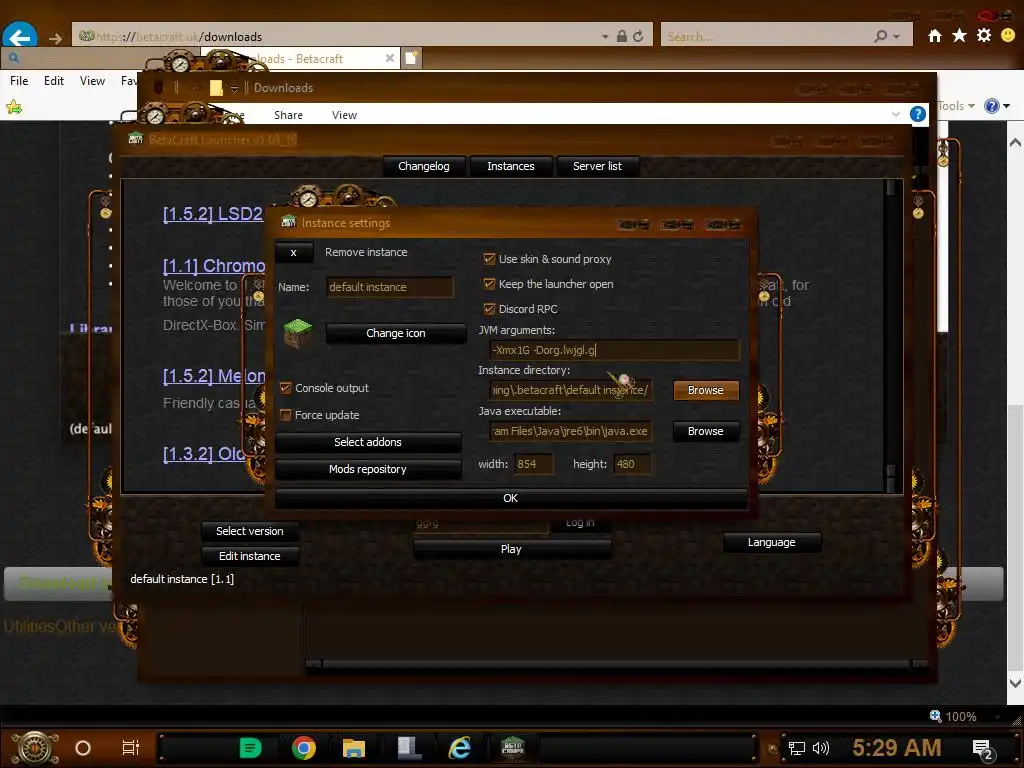The width and height of the screenshot is (1024, 768).
Task: Switch to View tab in Explorer
Action: 344,115
